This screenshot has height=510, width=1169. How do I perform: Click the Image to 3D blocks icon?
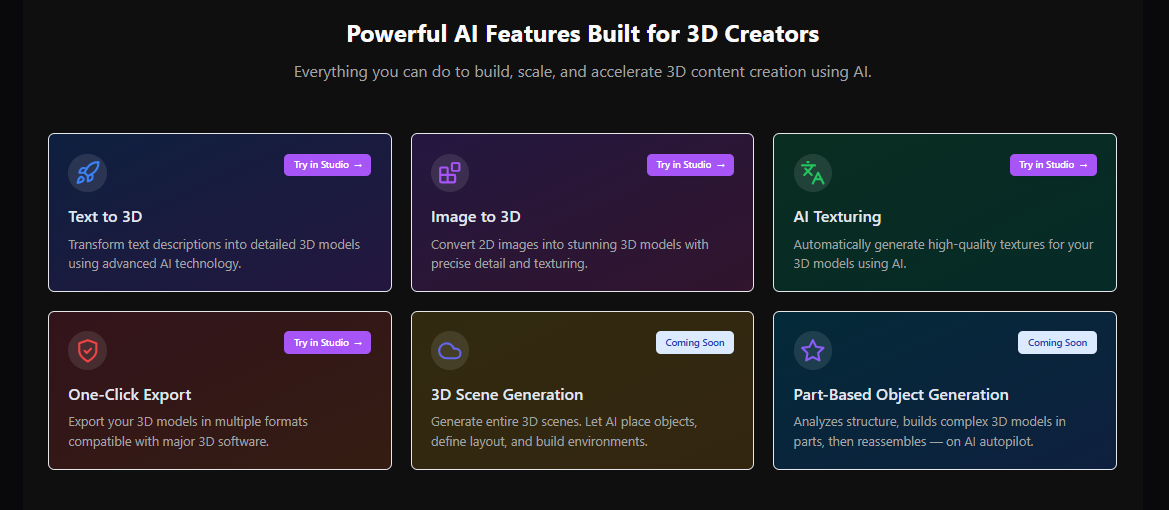[x=450, y=173]
